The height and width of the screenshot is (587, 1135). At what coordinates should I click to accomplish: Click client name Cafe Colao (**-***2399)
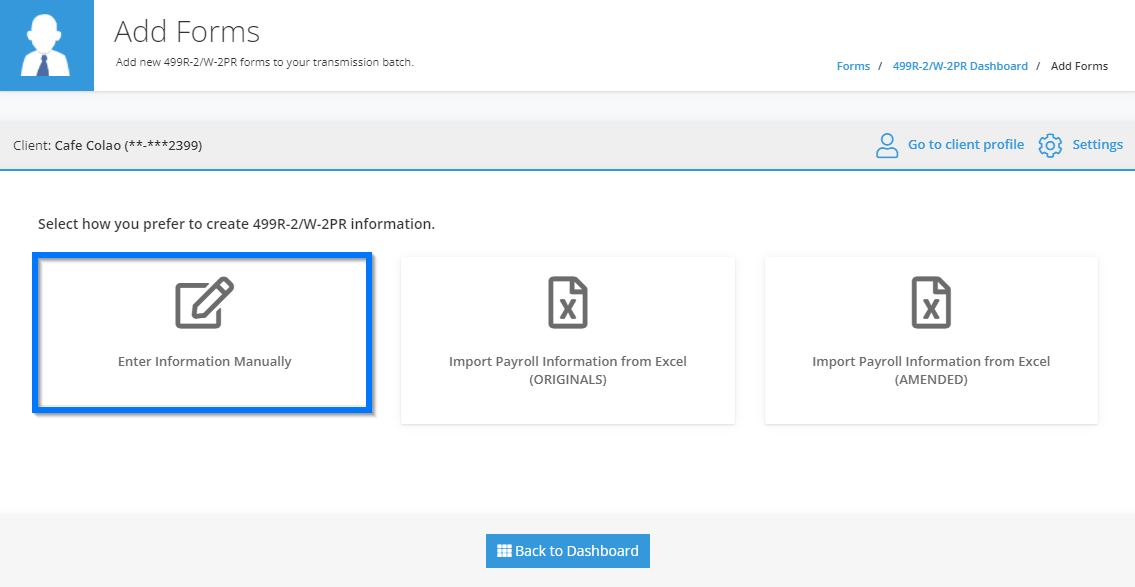128,145
